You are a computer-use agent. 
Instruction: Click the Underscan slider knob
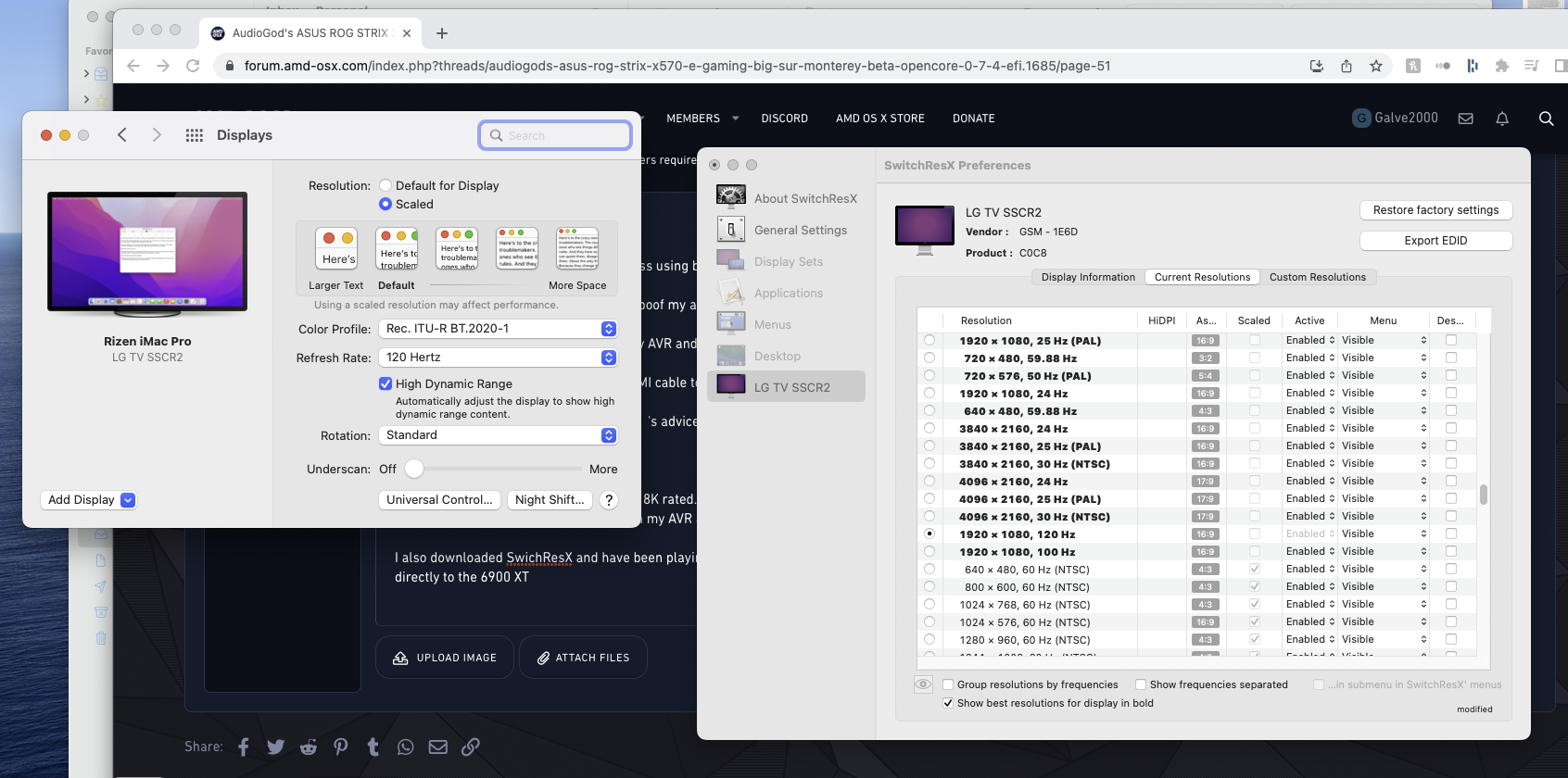pos(414,470)
